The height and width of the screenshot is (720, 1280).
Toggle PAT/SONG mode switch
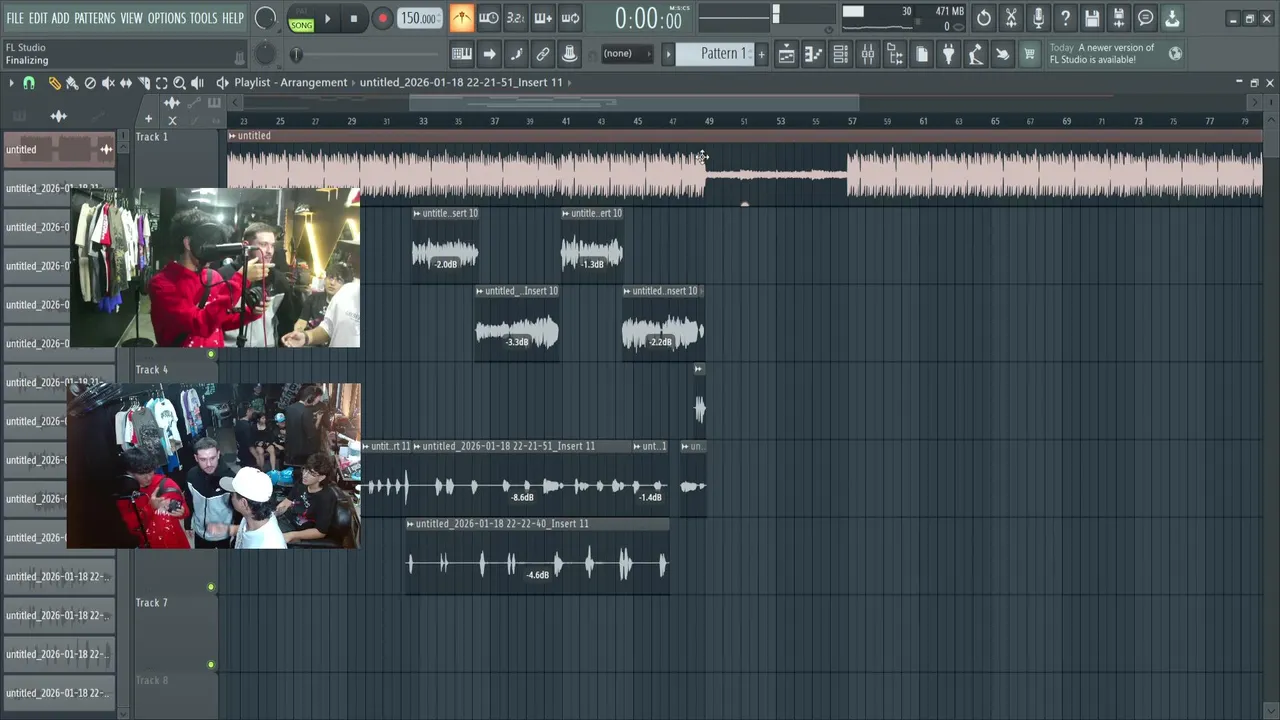click(x=301, y=18)
